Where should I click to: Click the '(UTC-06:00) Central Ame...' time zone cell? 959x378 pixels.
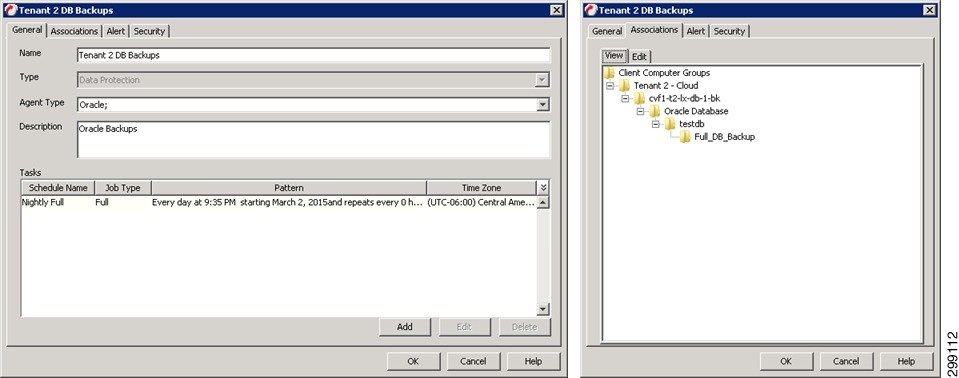(x=481, y=202)
